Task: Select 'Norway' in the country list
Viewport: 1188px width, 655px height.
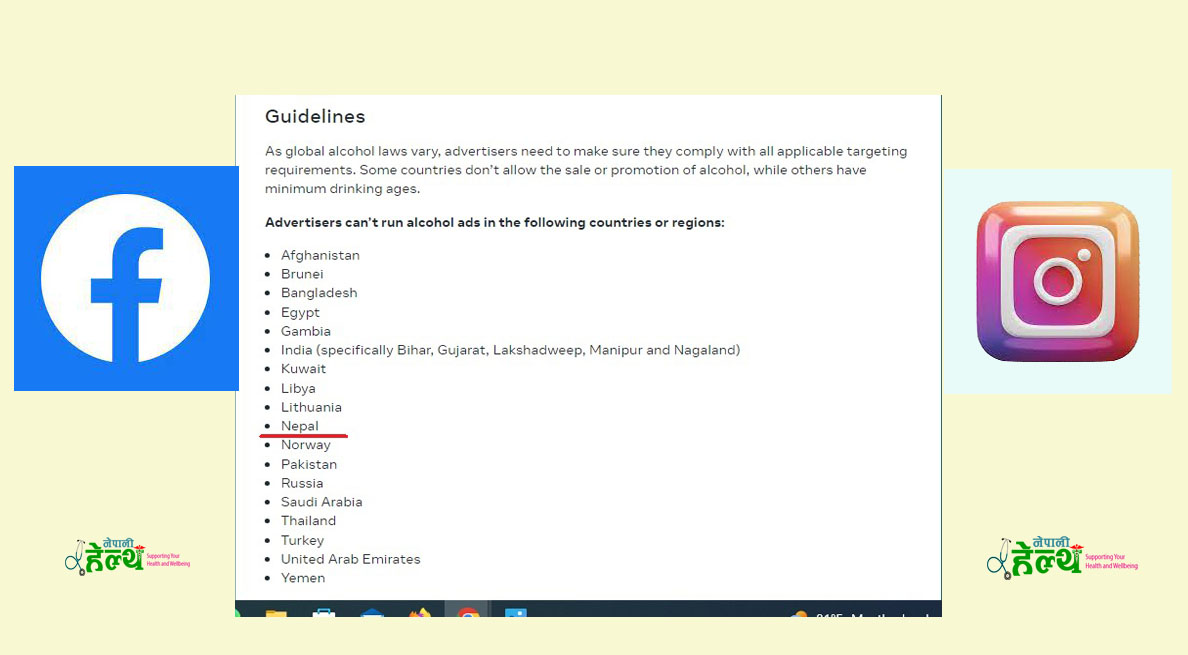Action: coord(306,445)
